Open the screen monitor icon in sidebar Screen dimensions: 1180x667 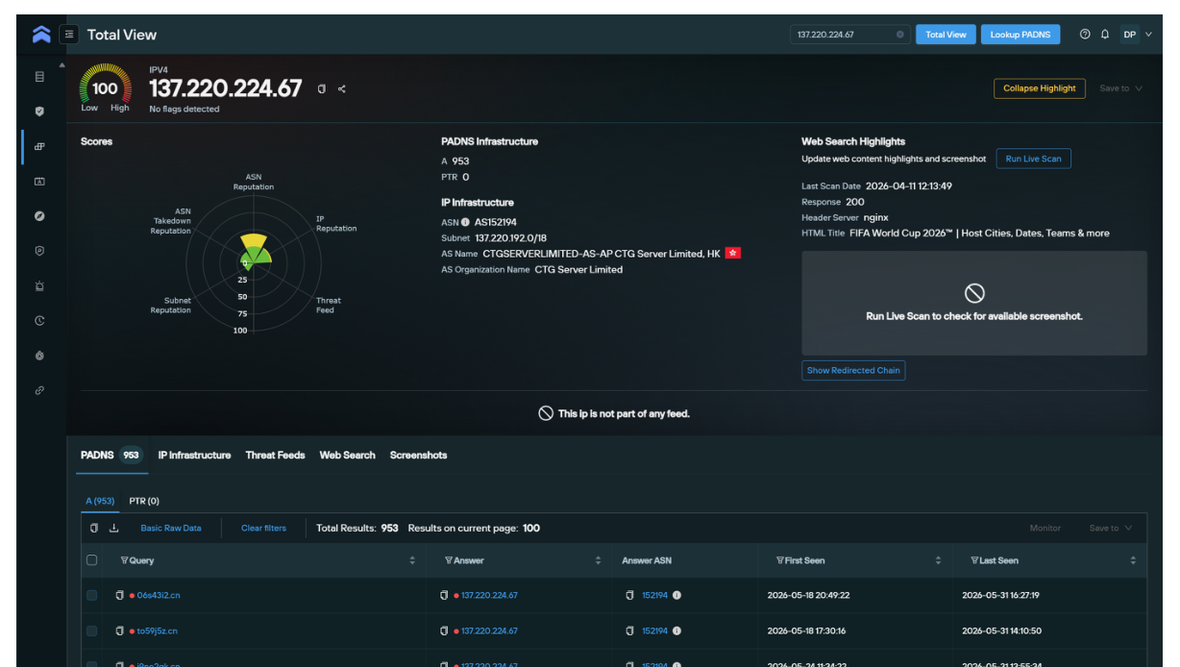coord(40,181)
